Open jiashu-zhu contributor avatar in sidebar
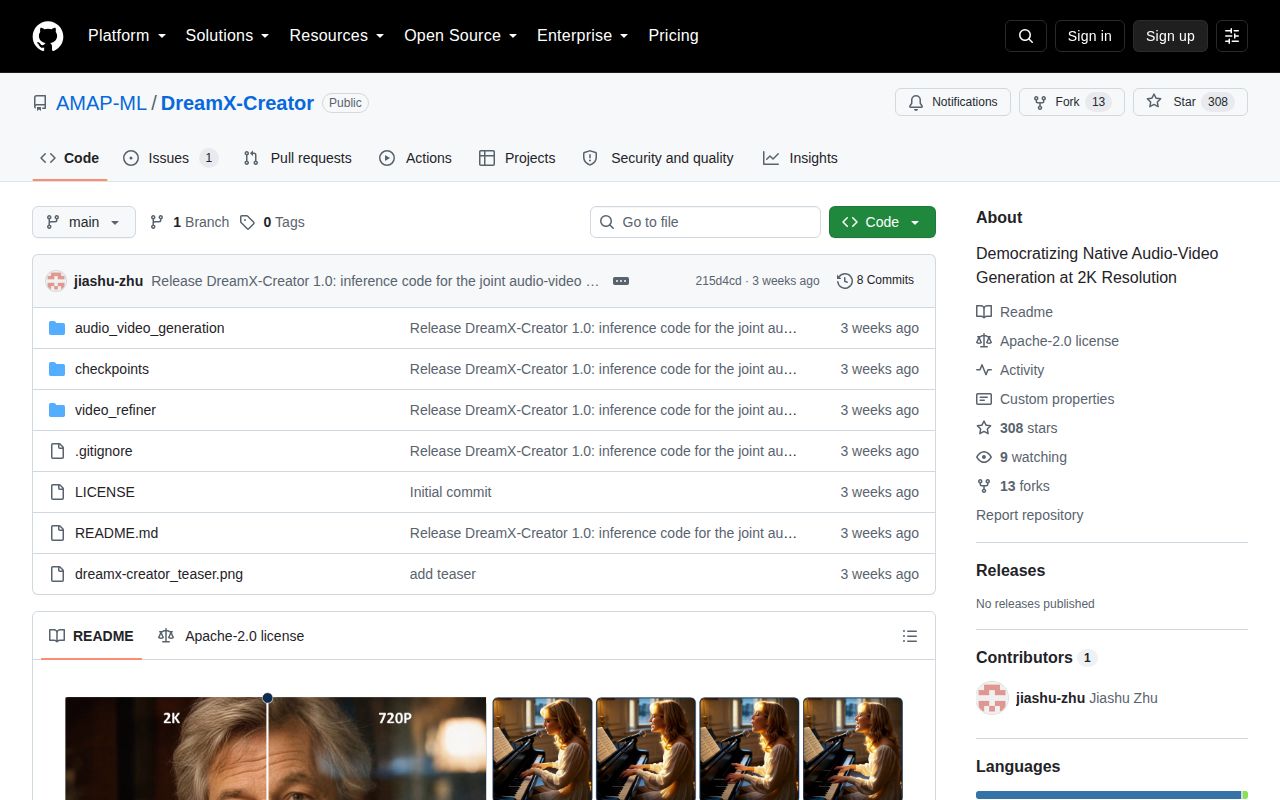Viewport: 1280px width, 800px height. [x=992, y=698]
